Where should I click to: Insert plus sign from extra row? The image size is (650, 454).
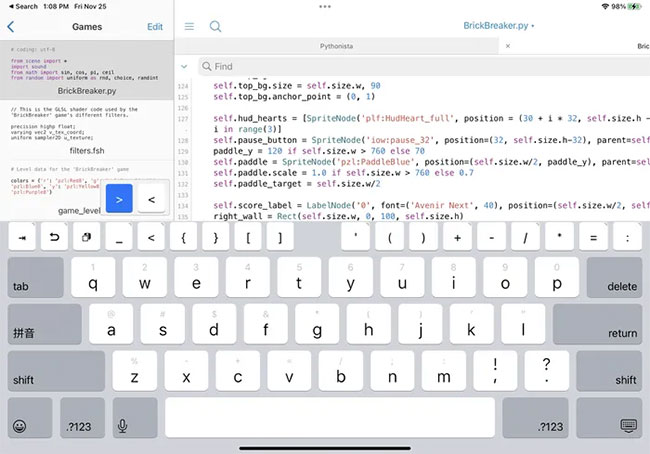click(x=457, y=237)
